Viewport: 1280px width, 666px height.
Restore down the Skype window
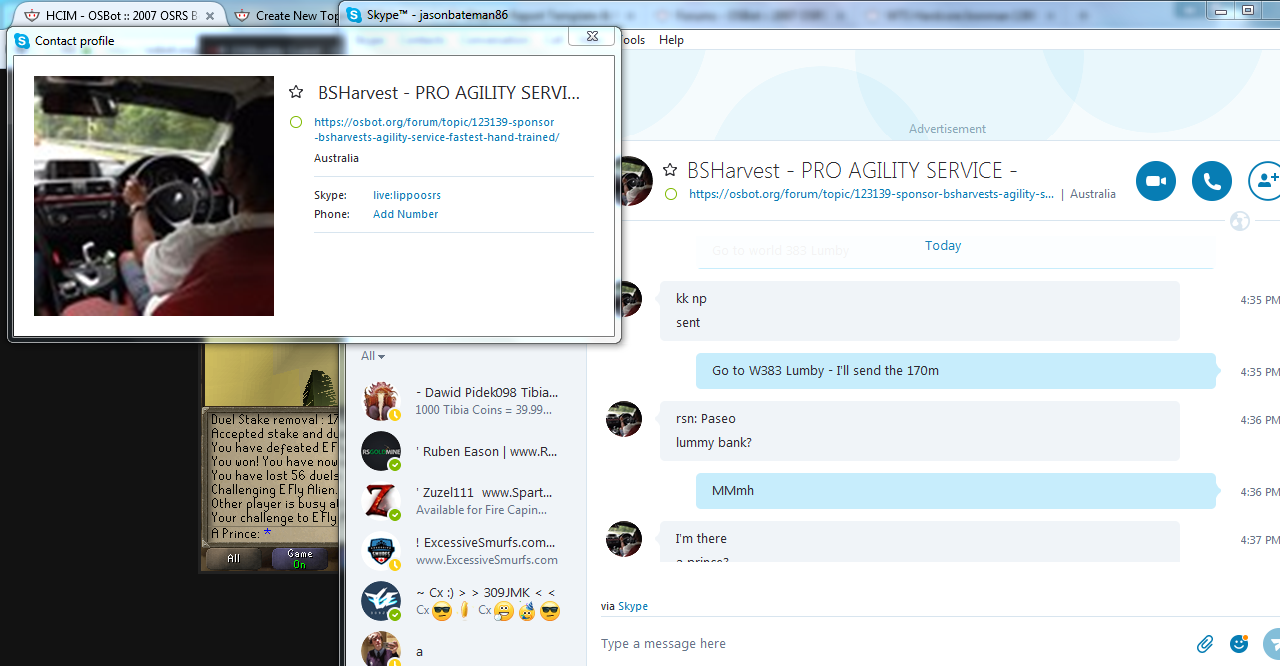tap(1247, 9)
